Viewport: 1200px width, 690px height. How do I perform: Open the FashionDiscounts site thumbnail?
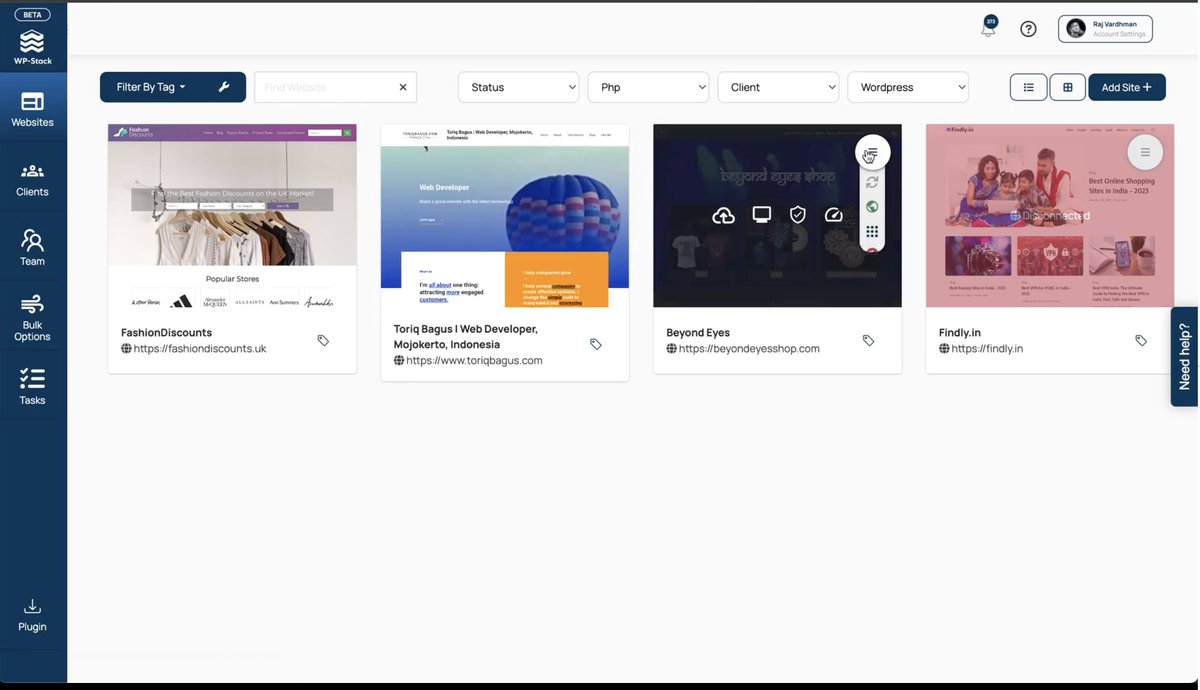[232, 216]
